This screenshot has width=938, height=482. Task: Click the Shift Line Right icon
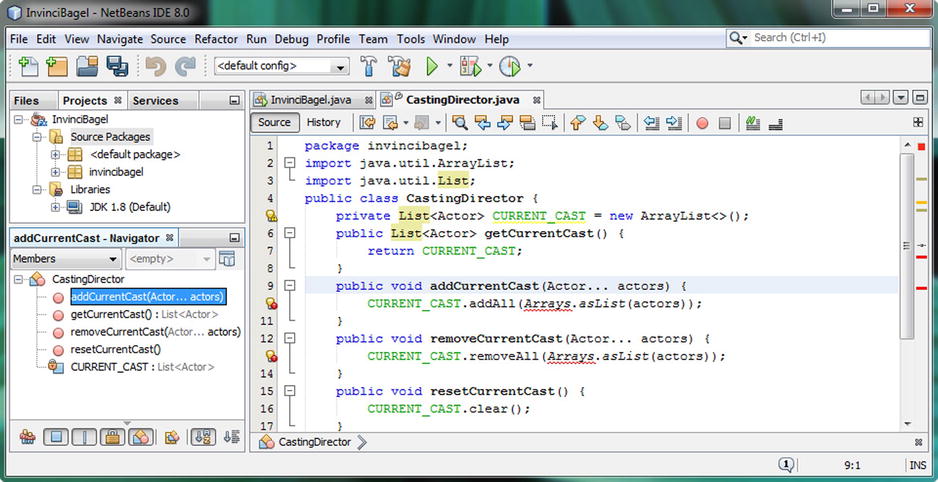tap(674, 123)
